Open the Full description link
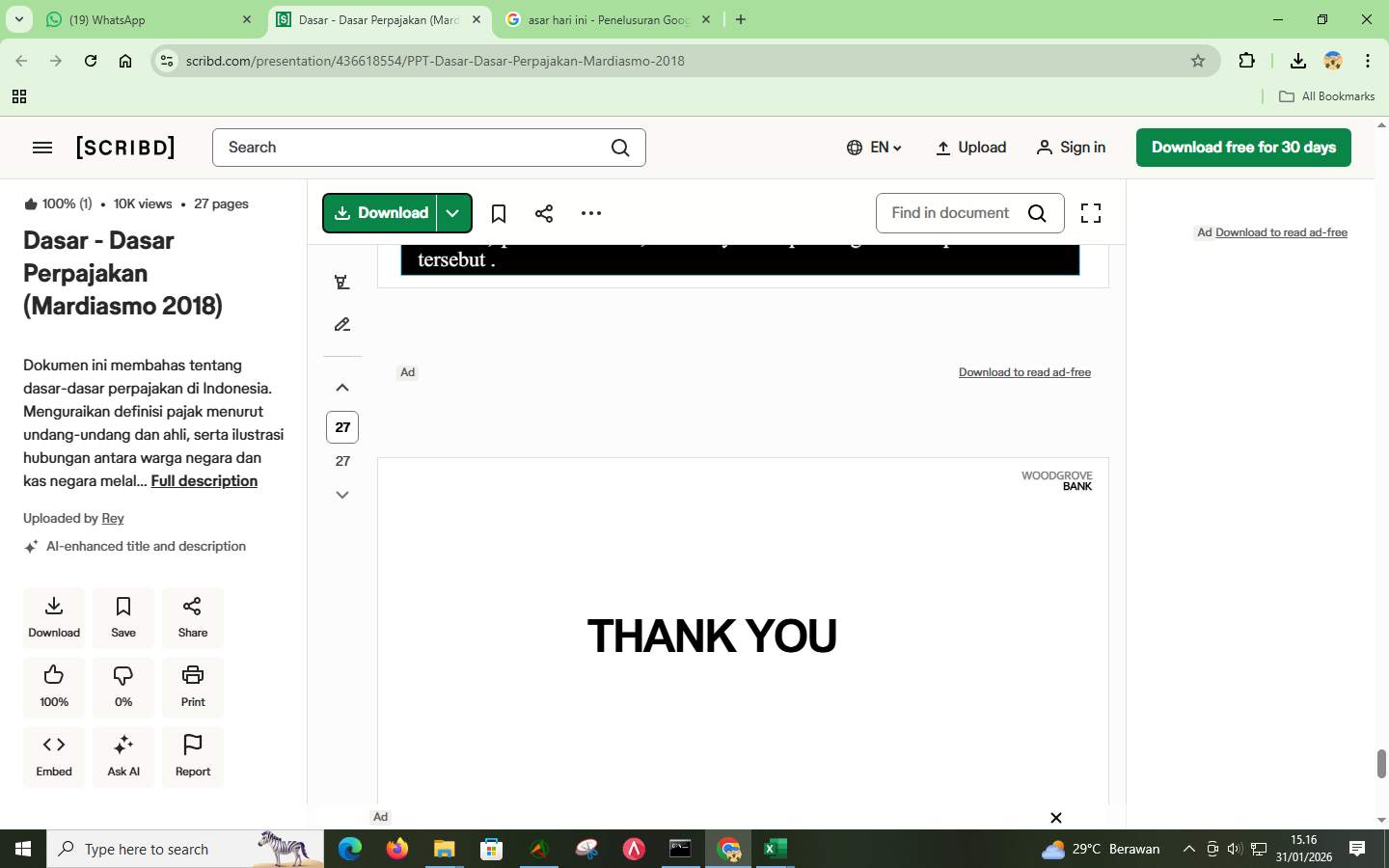Viewport: 1389px width, 868px height. (204, 481)
